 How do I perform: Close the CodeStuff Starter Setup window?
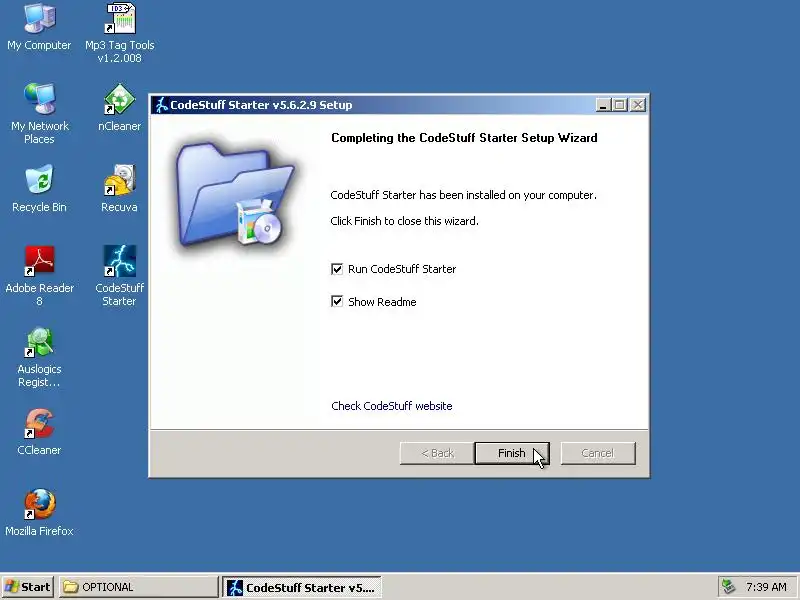(x=638, y=105)
